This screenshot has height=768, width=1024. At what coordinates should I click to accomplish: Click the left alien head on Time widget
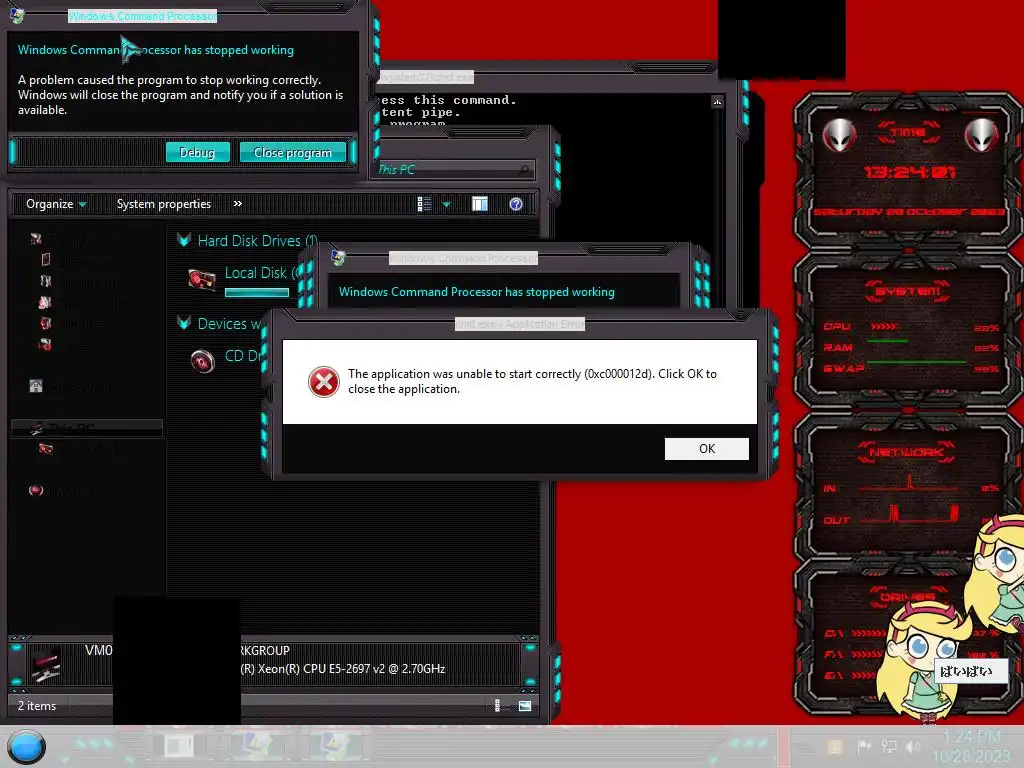(839, 135)
